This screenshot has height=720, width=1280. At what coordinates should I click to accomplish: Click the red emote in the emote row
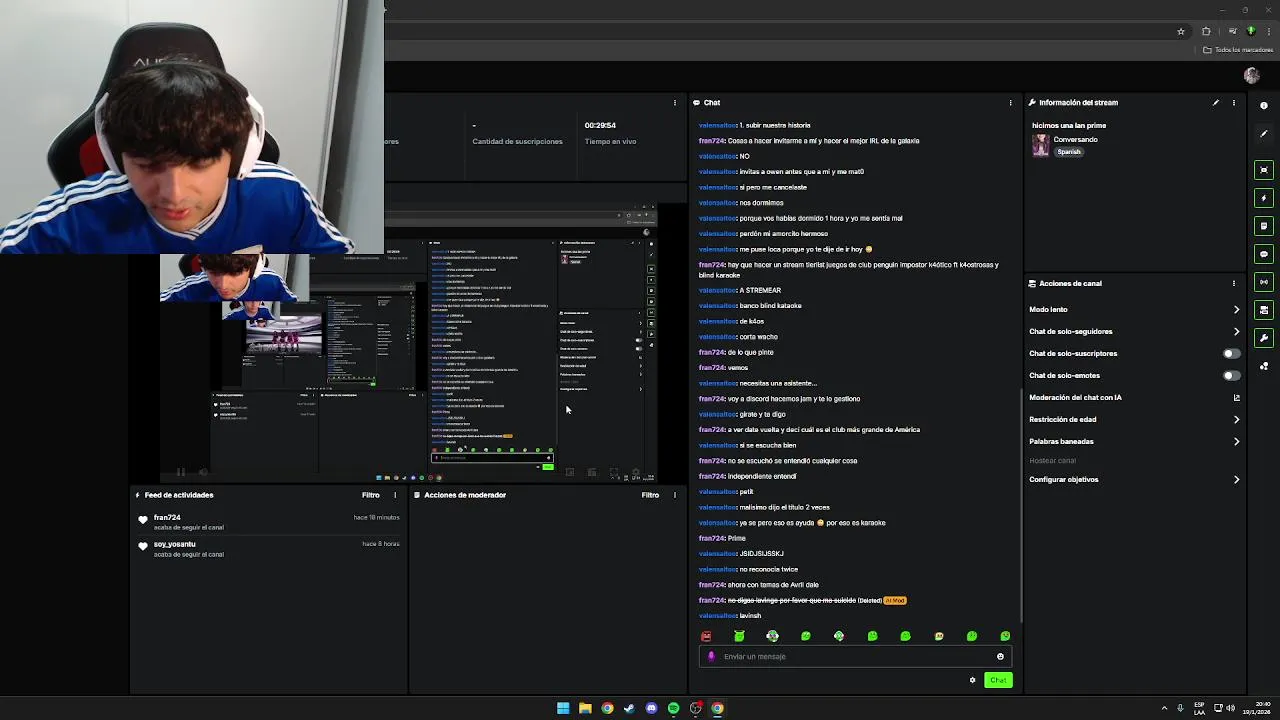click(x=706, y=636)
